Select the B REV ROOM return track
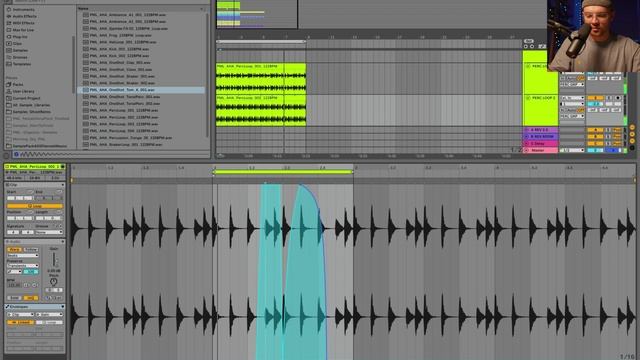Viewport: 640px width, 360px height. (542, 137)
